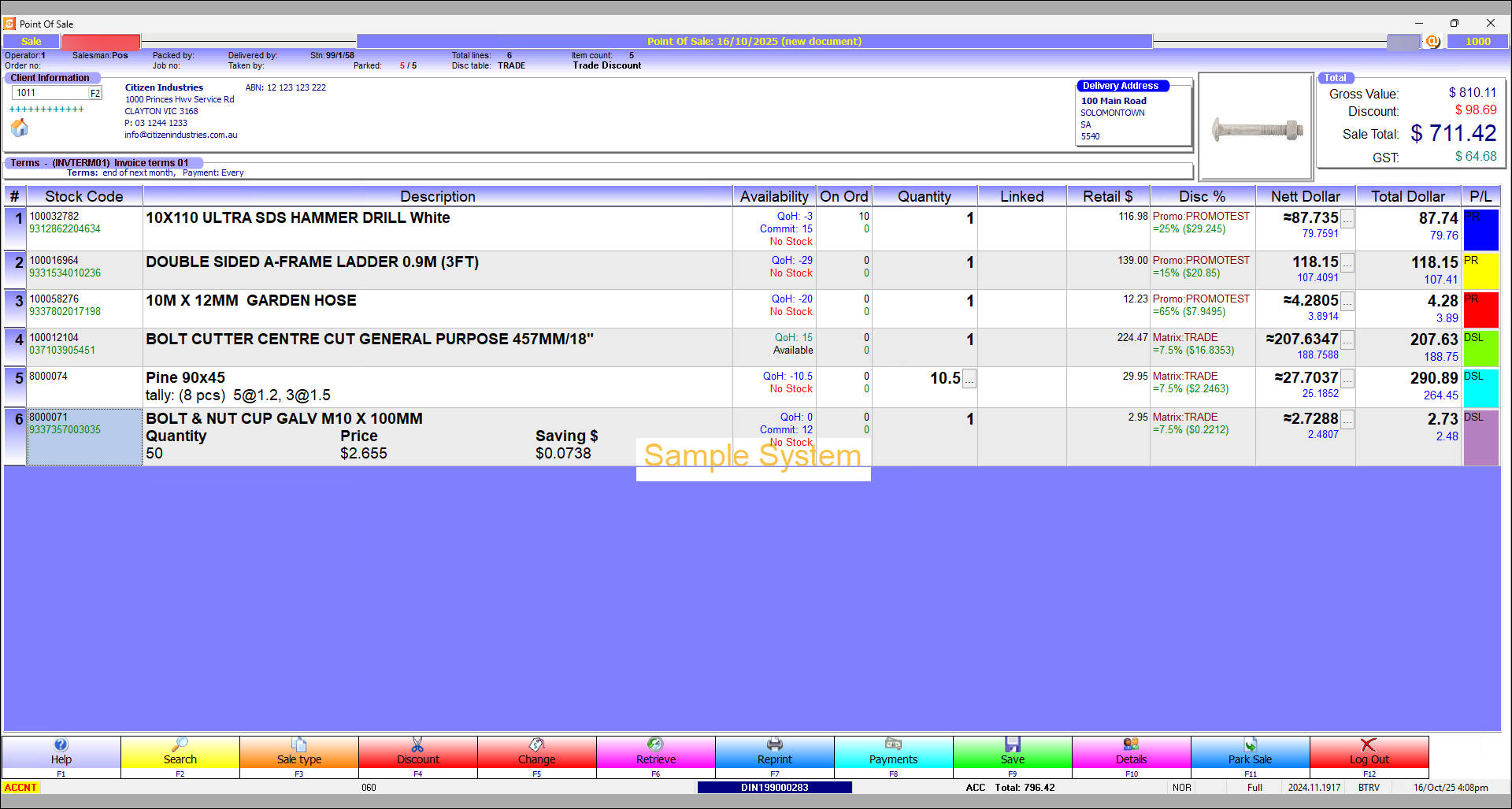Switch to the Sale tab
1512x809 pixels.
click(30, 41)
